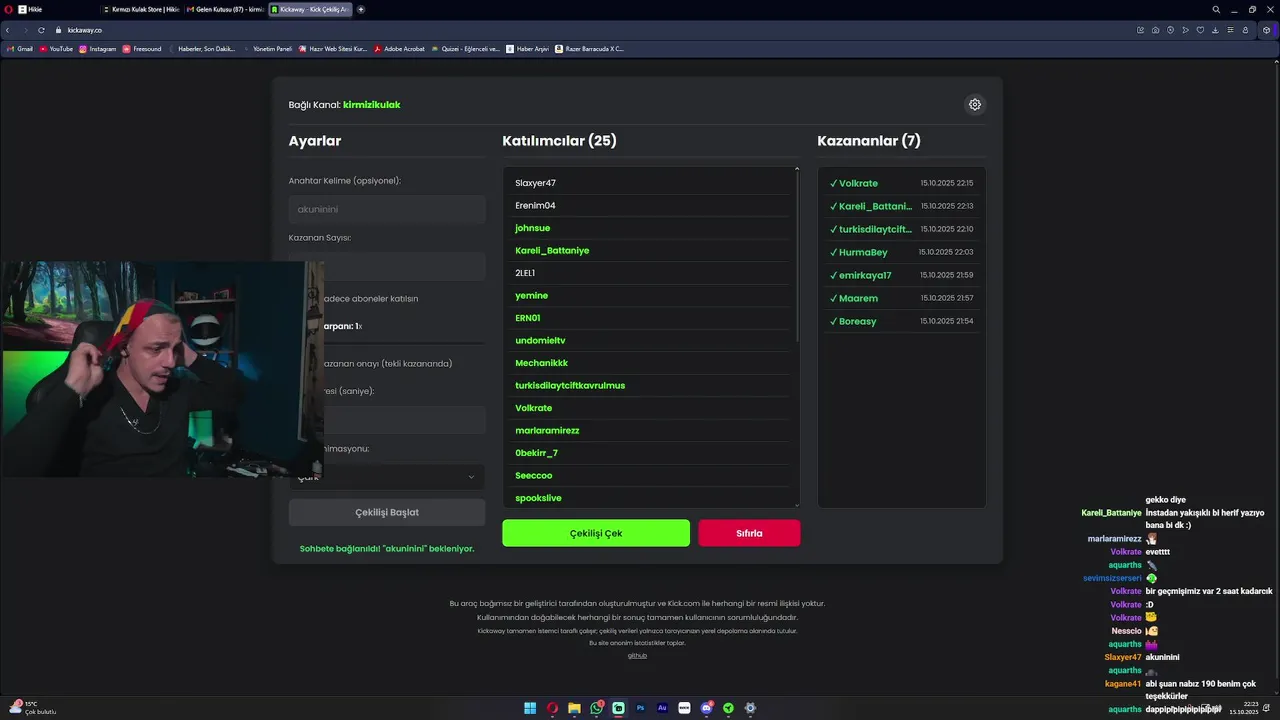Screen dimensions: 1280x720
Task: Click the taskbar clock showing 22:23
Action: (1244, 708)
